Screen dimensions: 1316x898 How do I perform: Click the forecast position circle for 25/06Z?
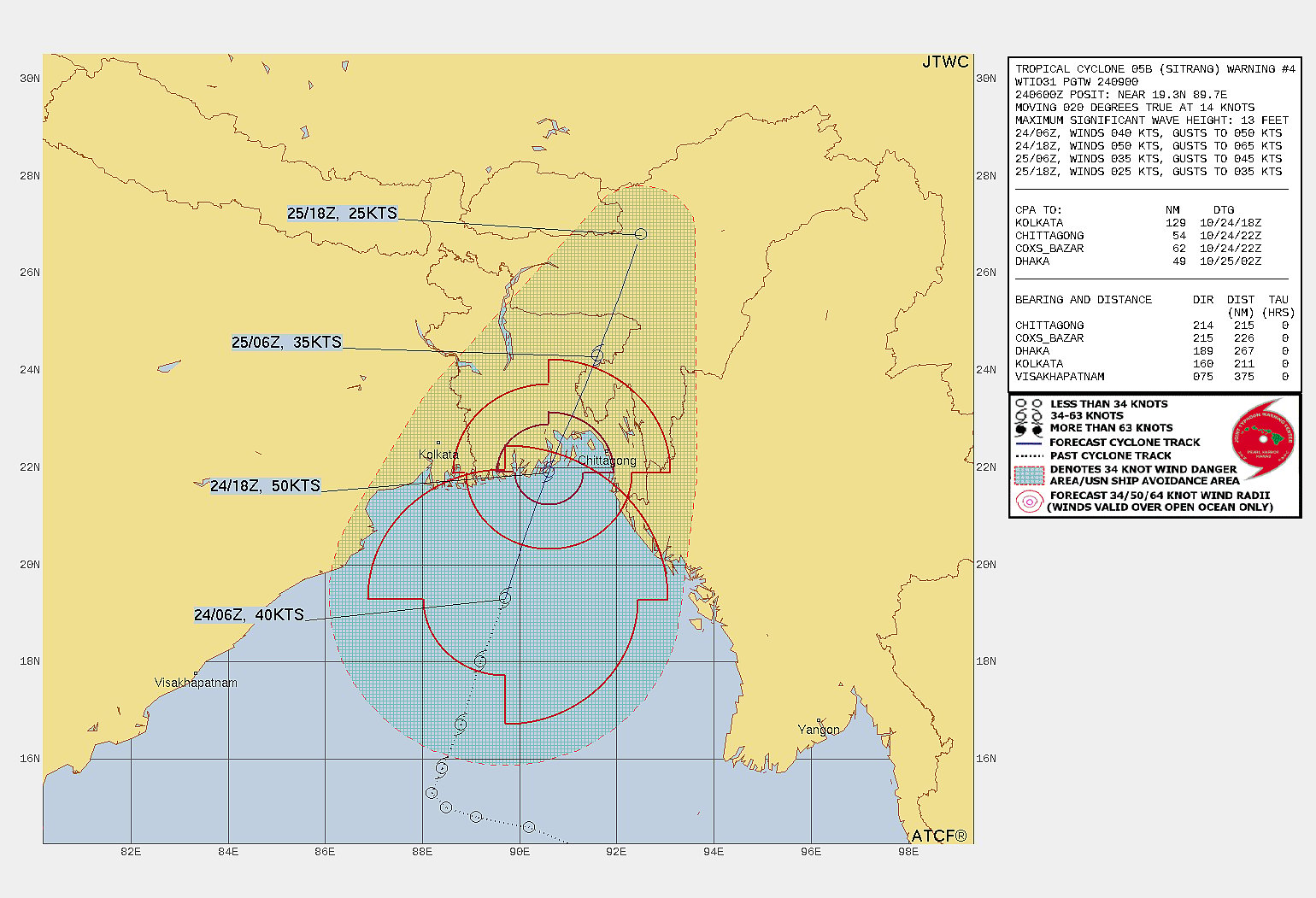(597, 355)
